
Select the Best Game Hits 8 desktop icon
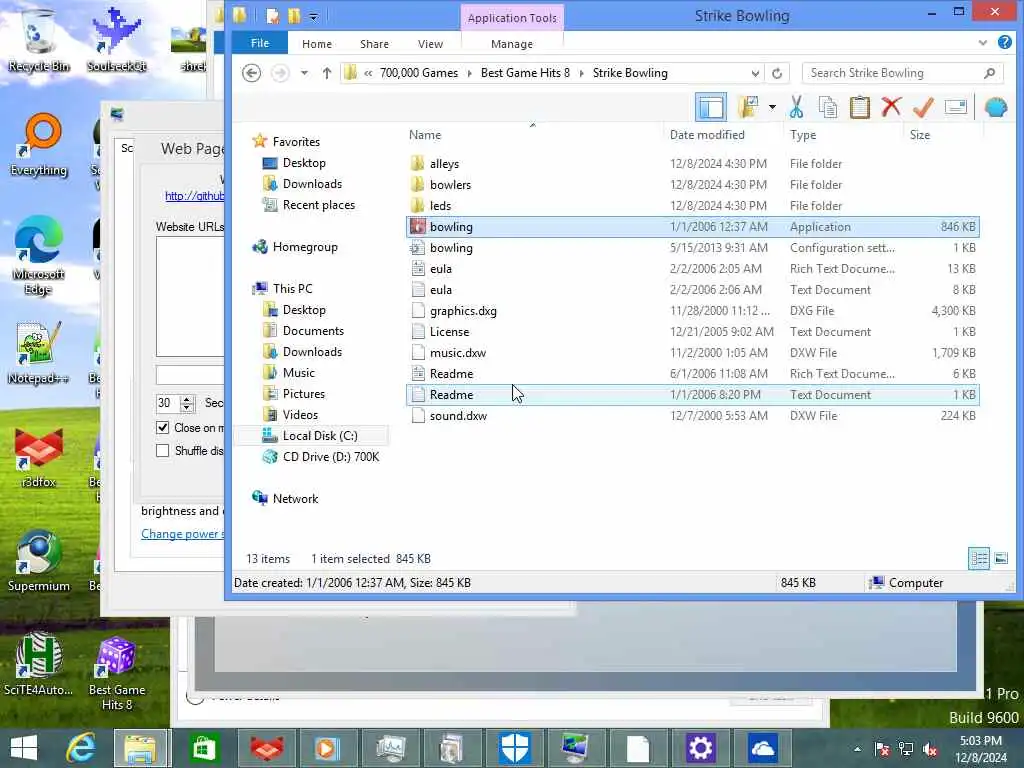116,673
